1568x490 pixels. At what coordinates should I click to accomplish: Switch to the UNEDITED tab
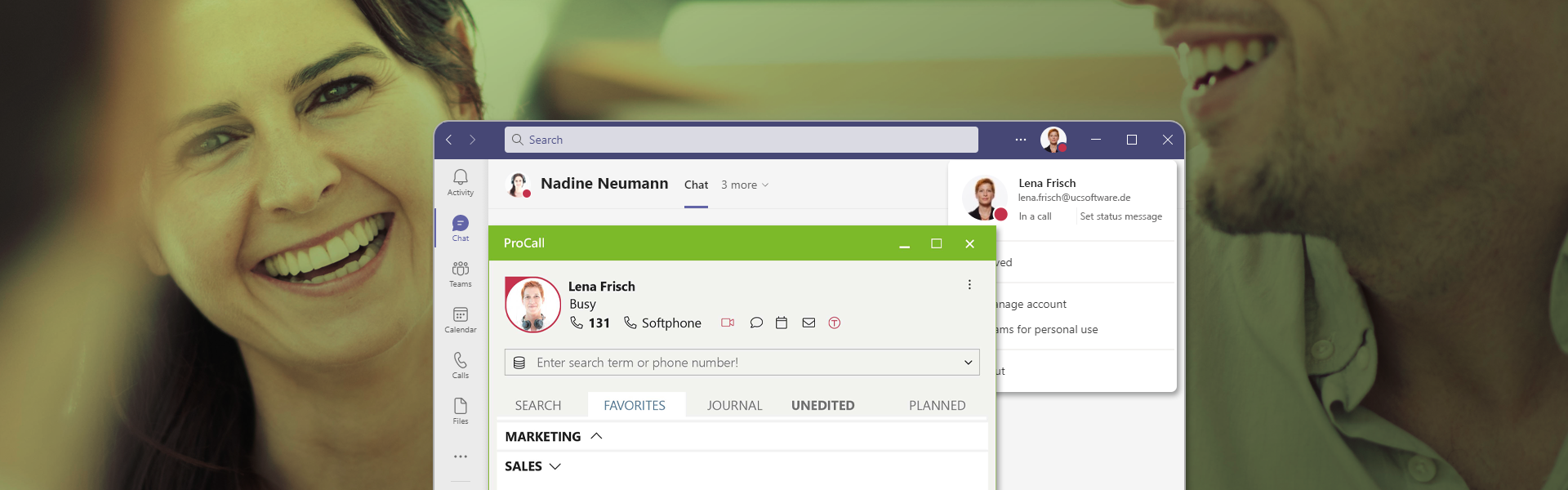click(823, 405)
